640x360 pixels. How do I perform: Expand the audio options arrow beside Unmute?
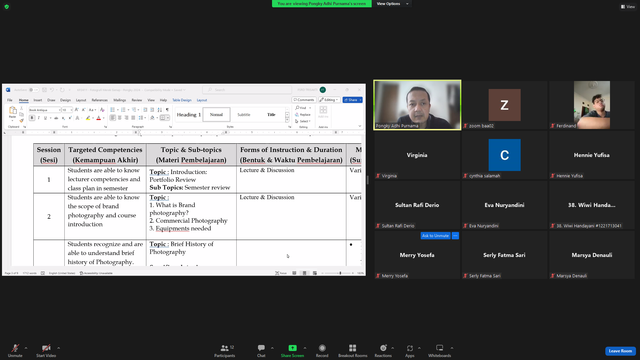click(26, 348)
